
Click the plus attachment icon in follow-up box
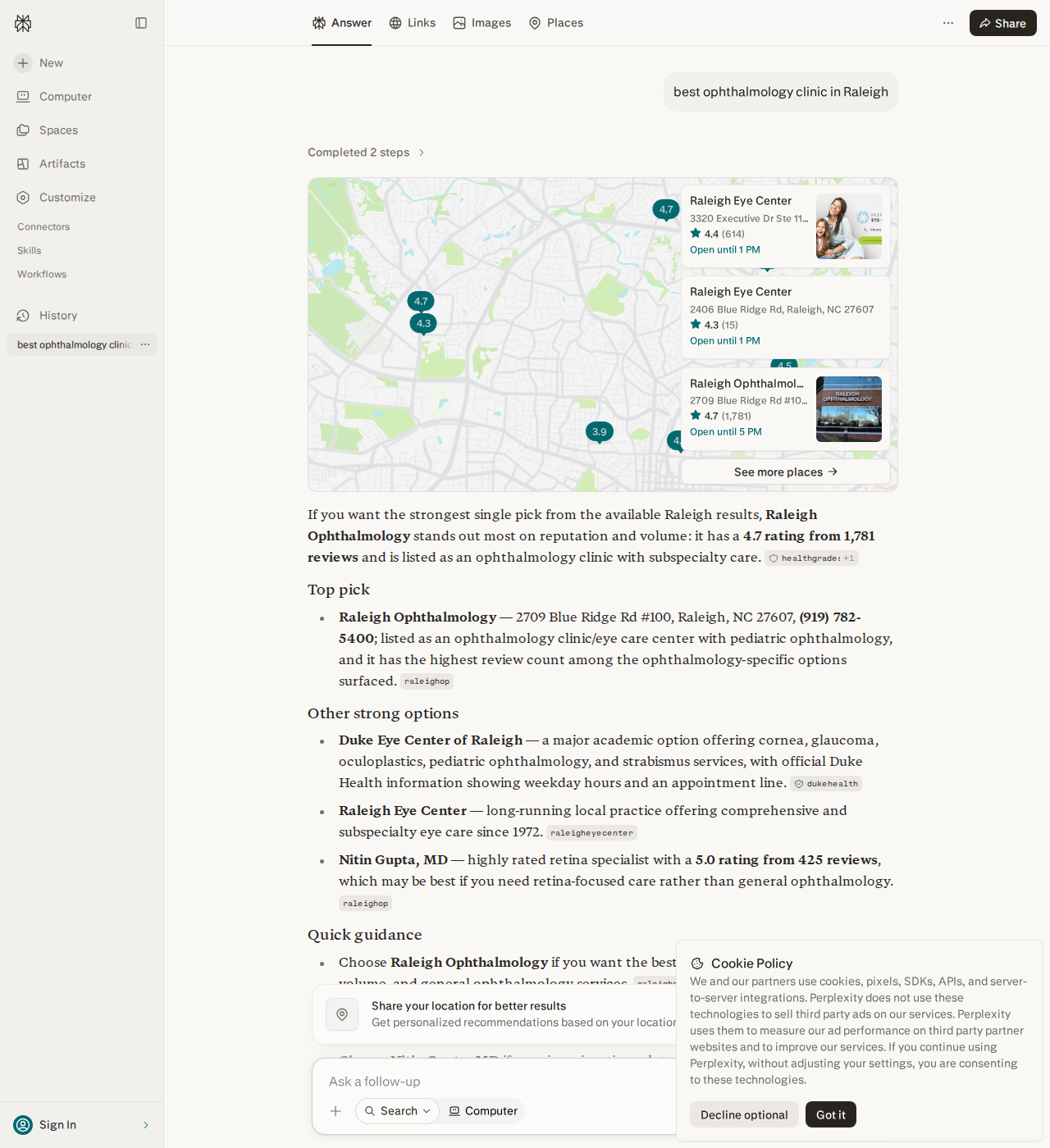[x=336, y=1111]
